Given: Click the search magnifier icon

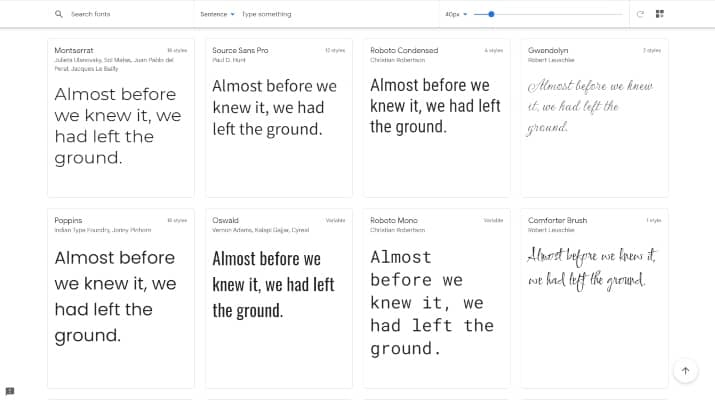Looking at the screenshot, I should tap(58, 14).
